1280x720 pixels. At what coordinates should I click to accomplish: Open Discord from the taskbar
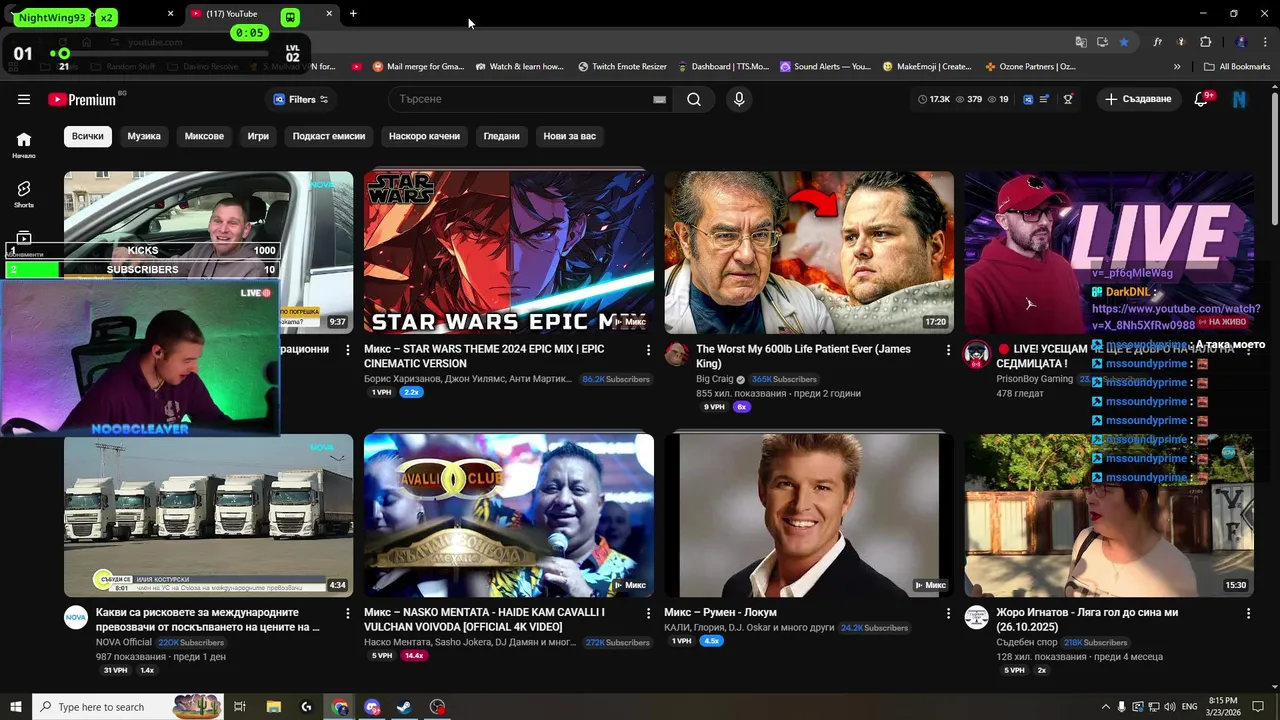372,707
